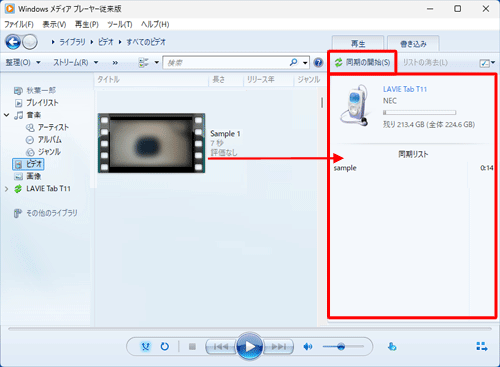The height and width of the screenshot is (367, 500).
Task: Click the Sample 1 title text
Action: pos(225,134)
